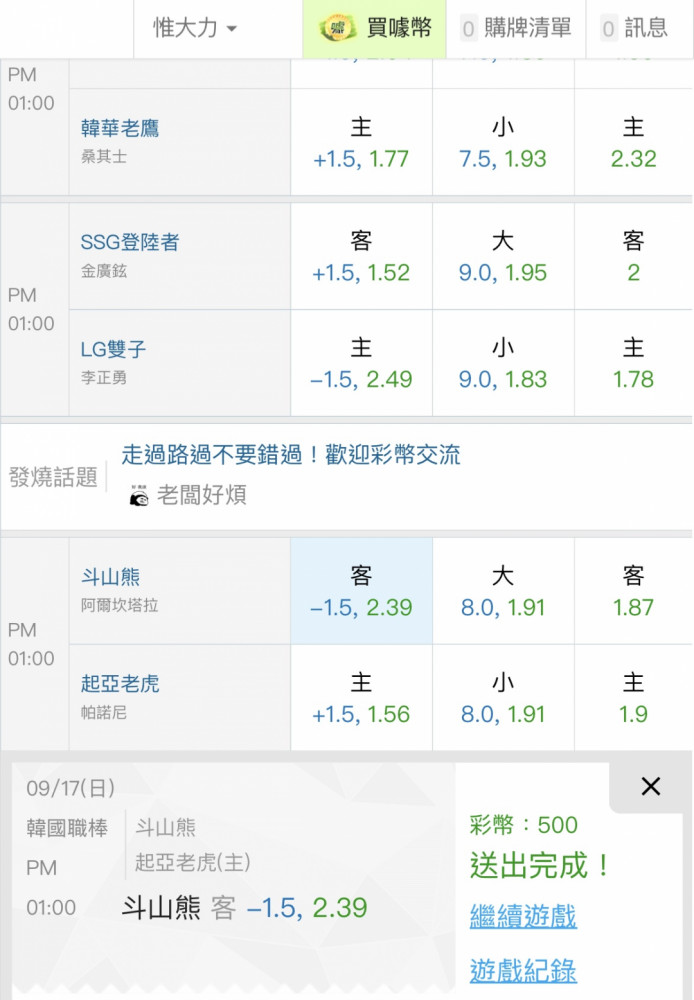
Task: Open the 走過路過不要錯過 hot topic link
Action: point(291,455)
